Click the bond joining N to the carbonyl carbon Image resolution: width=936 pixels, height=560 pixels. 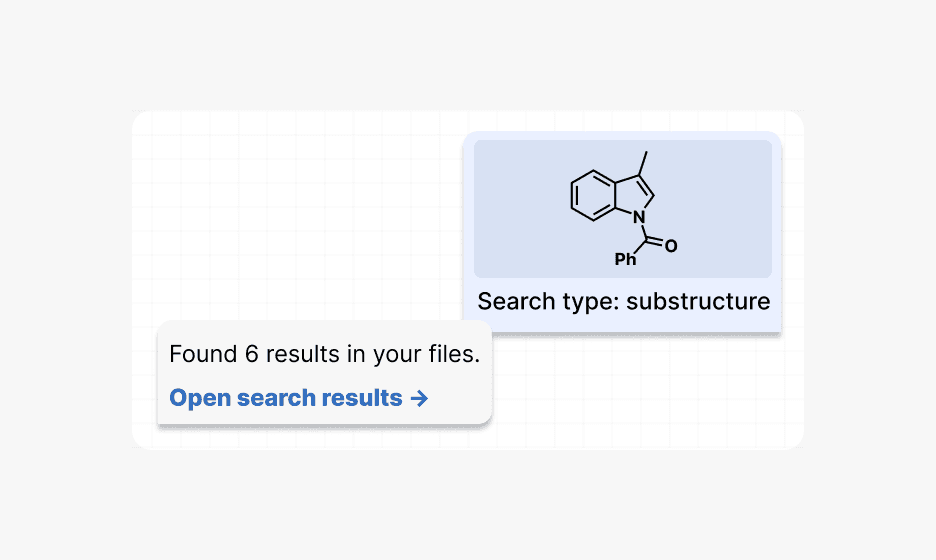[x=644, y=232]
